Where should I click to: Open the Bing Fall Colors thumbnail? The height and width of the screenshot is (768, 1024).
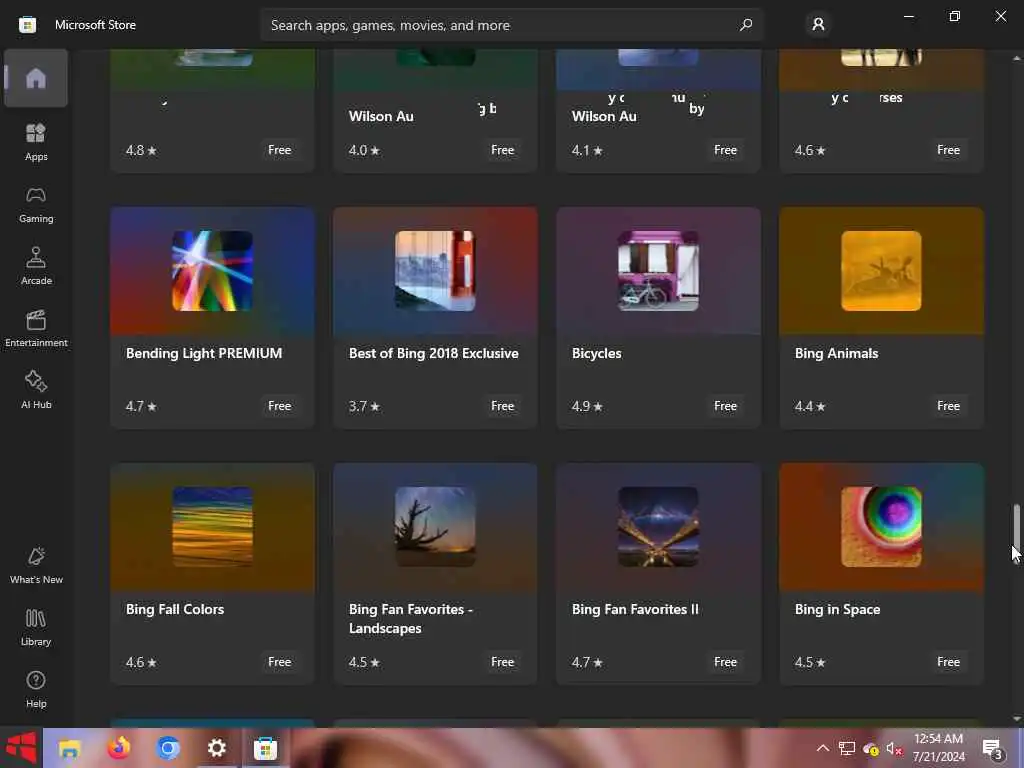pos(212,526)
